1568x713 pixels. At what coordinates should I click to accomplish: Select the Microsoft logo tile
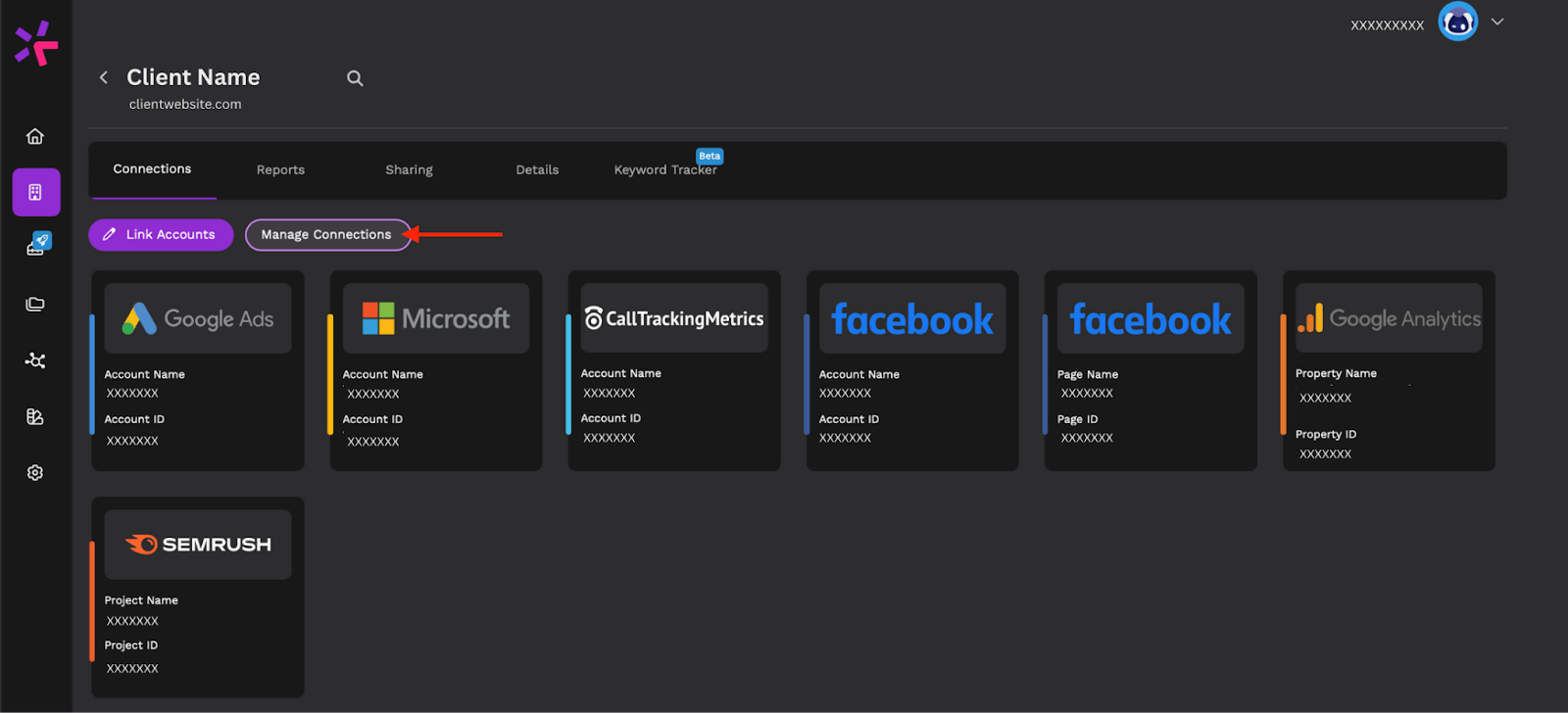[436, 318]
